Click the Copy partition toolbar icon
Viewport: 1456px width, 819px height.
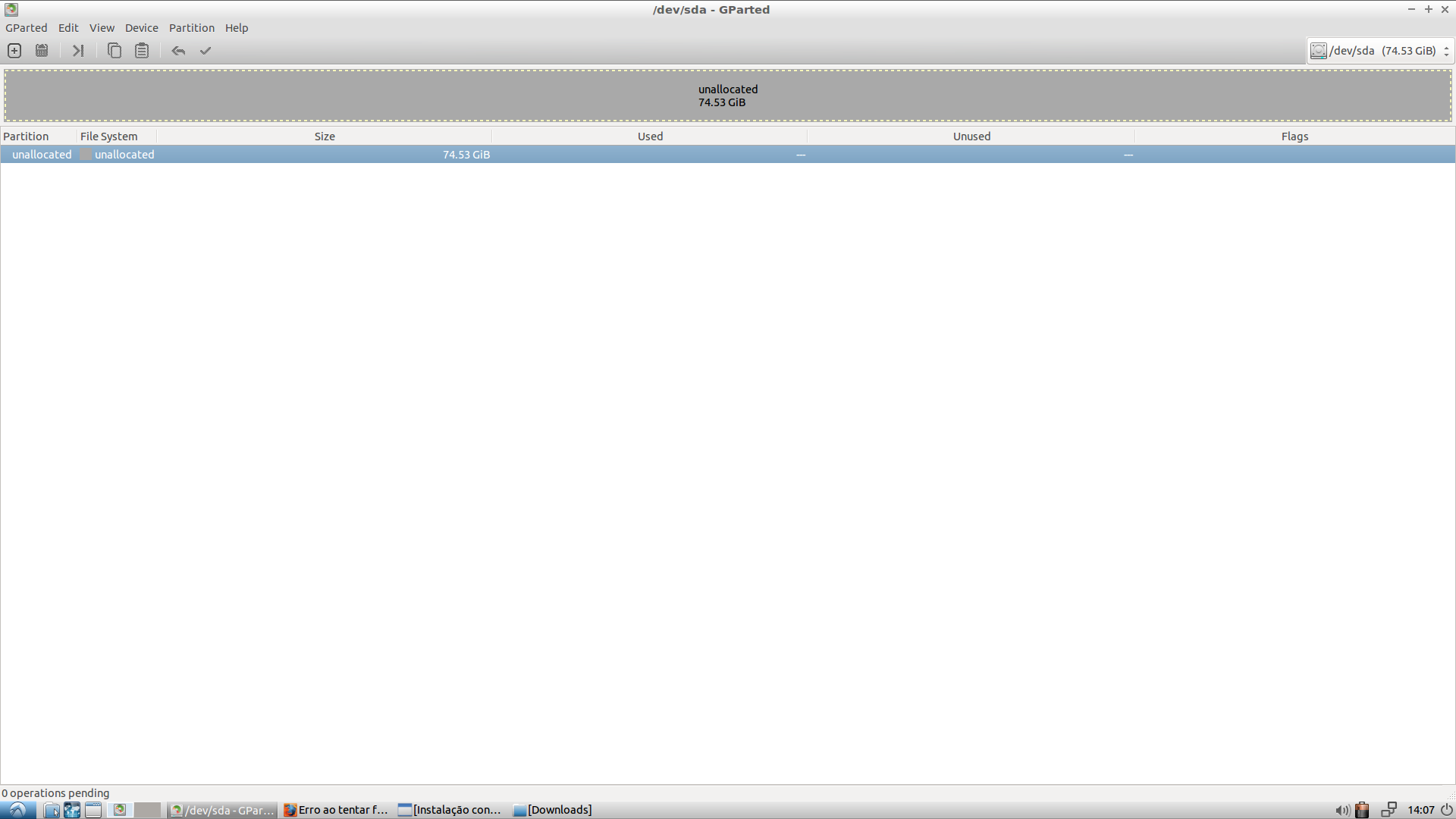pyautogui.click(x=115, y=51)
